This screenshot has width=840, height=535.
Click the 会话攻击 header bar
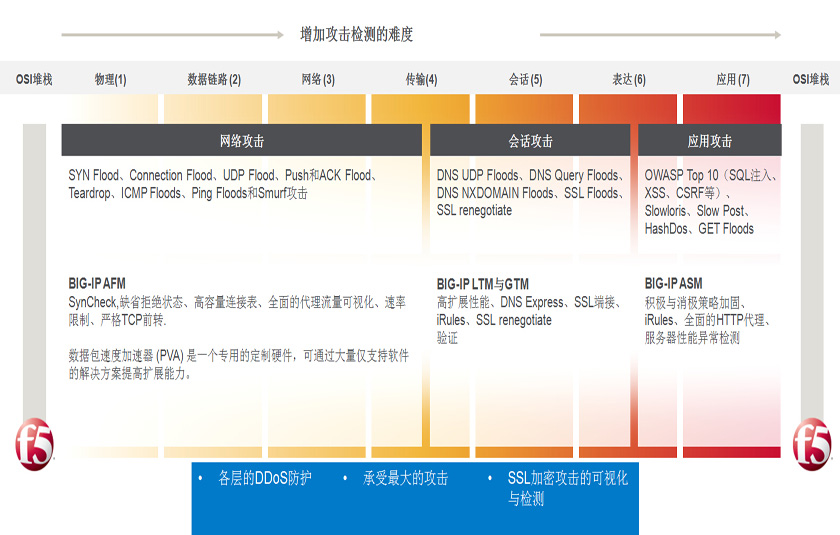click(530, 140)
